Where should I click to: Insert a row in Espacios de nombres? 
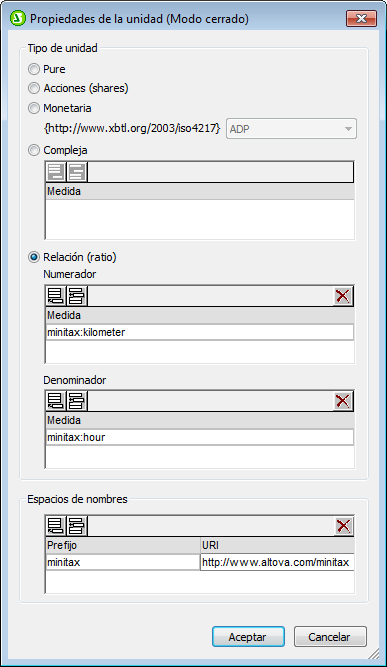77,526
